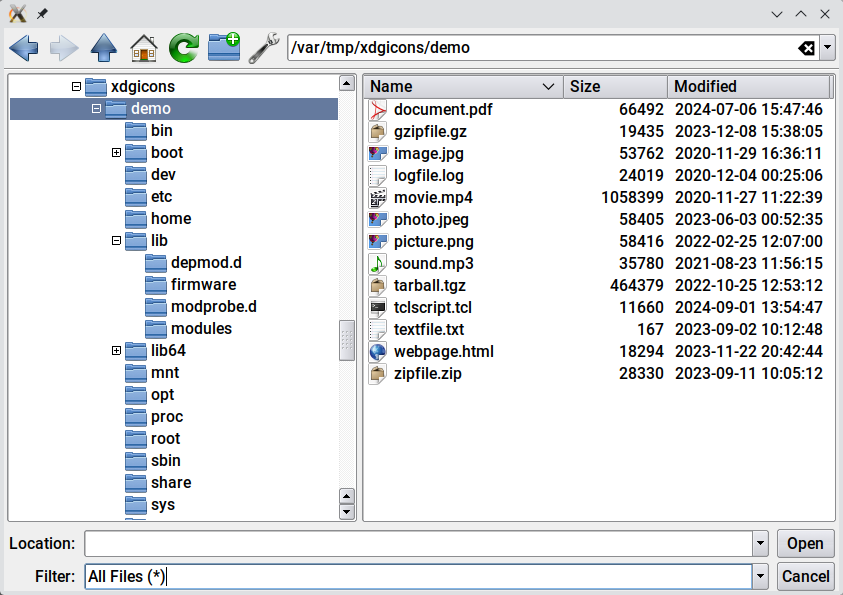Sort by the Modified column header
This screenshot has height=595, width=843.
[x=749, y=87]
